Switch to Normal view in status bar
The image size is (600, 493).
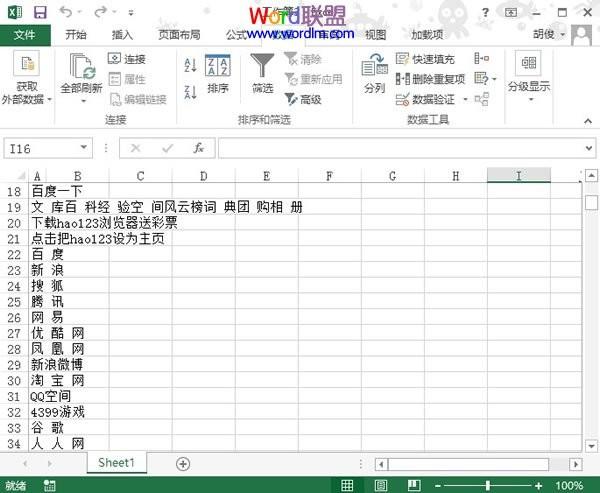click(x=347, y=485)
